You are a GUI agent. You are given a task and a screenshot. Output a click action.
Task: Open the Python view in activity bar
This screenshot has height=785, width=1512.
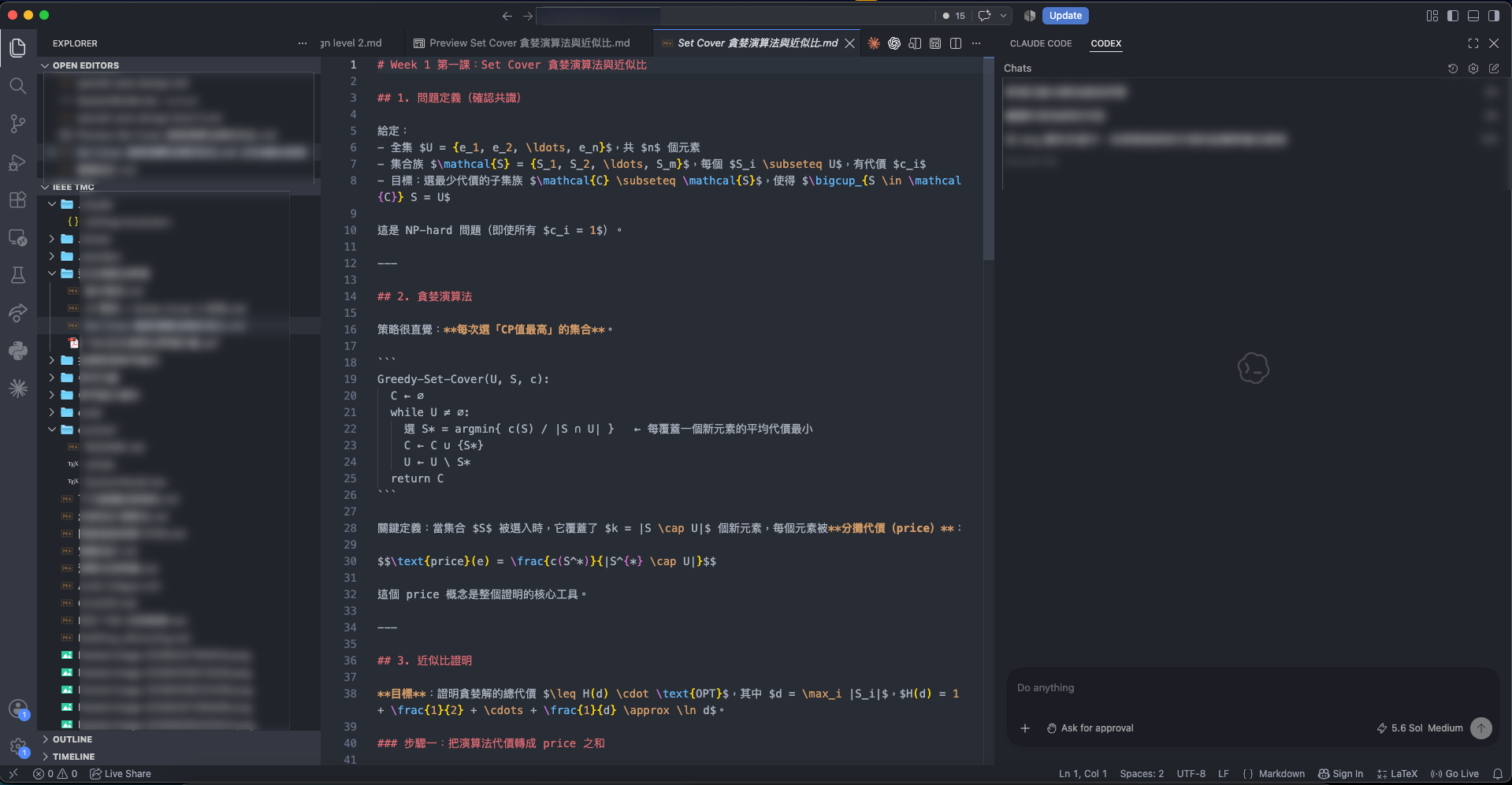[x=17, y=351]
